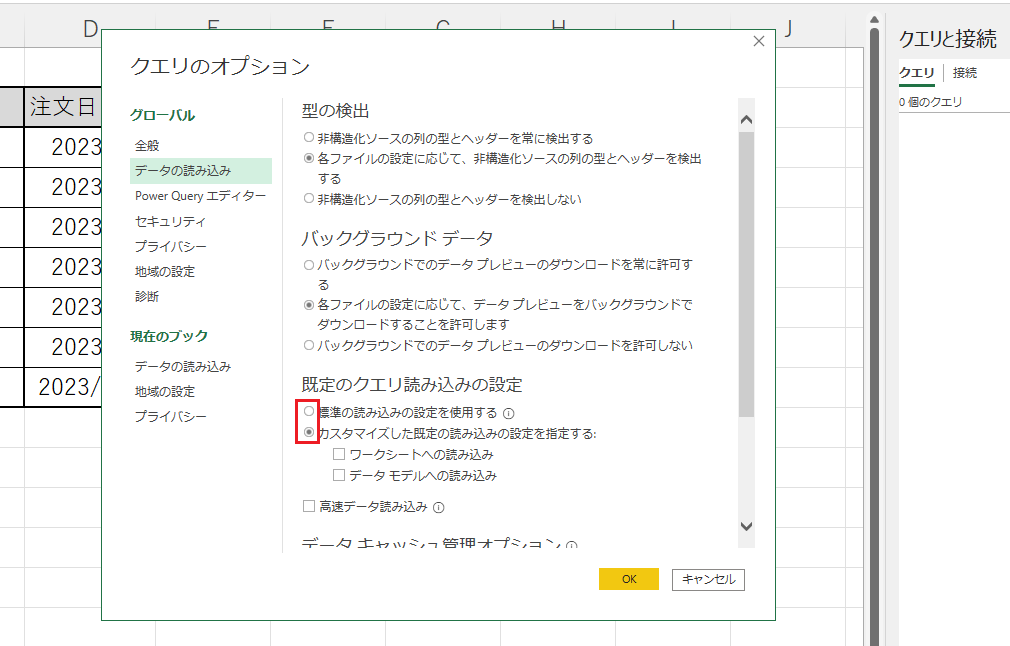1010x646 pixels.
Task: Switch to the 接続 tab in side pane
Action: pos(965,73)
